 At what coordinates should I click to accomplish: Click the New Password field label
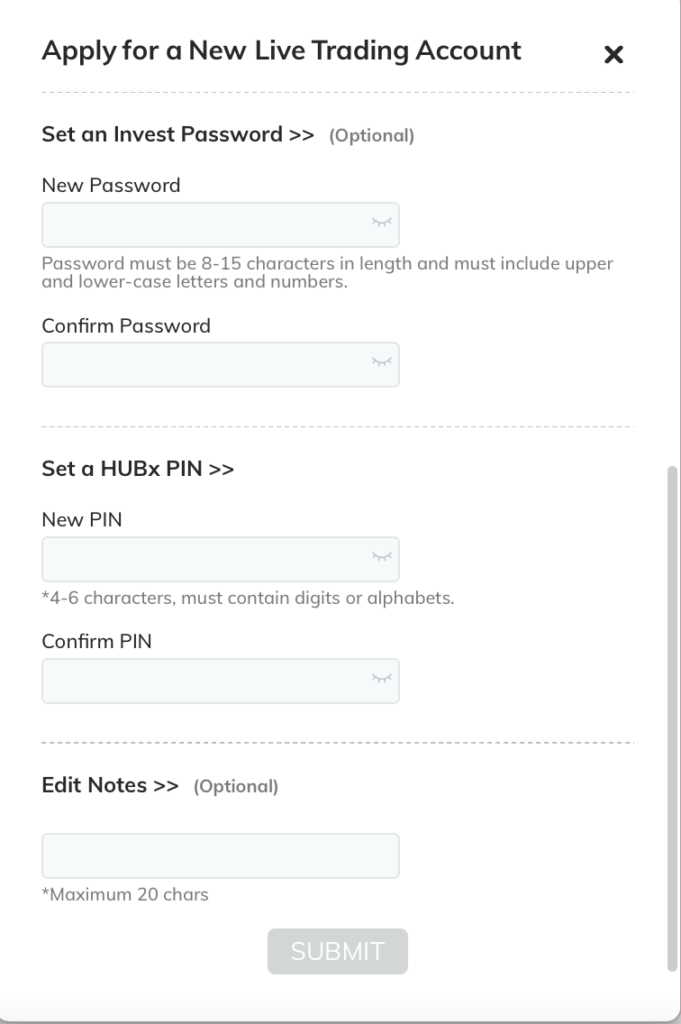tap(111, 185)
